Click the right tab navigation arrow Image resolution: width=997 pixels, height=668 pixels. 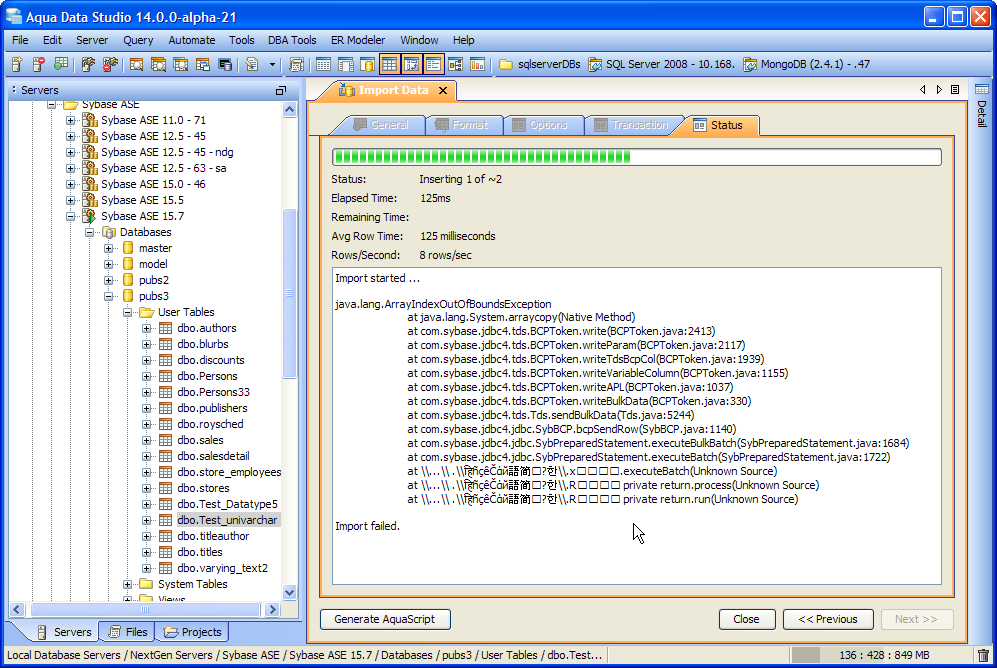[x=939, y=90]
